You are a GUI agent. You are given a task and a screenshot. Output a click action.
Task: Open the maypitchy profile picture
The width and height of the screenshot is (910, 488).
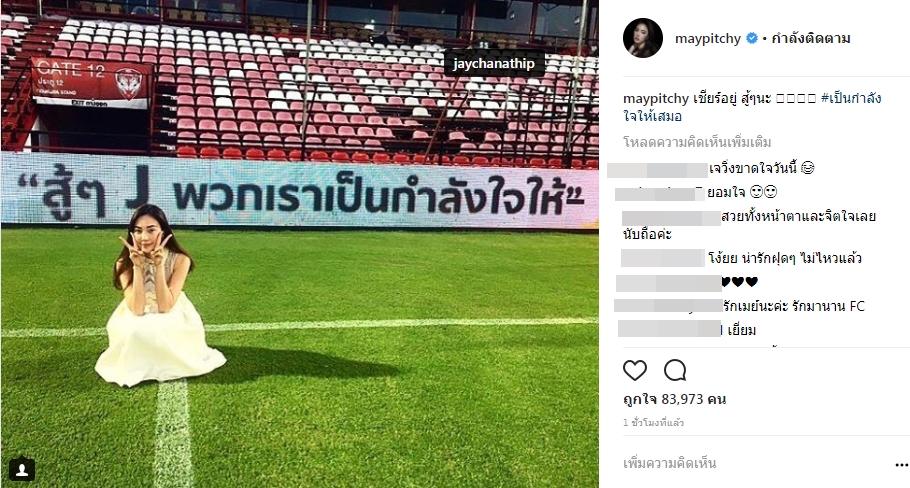[x=643, y=38]
